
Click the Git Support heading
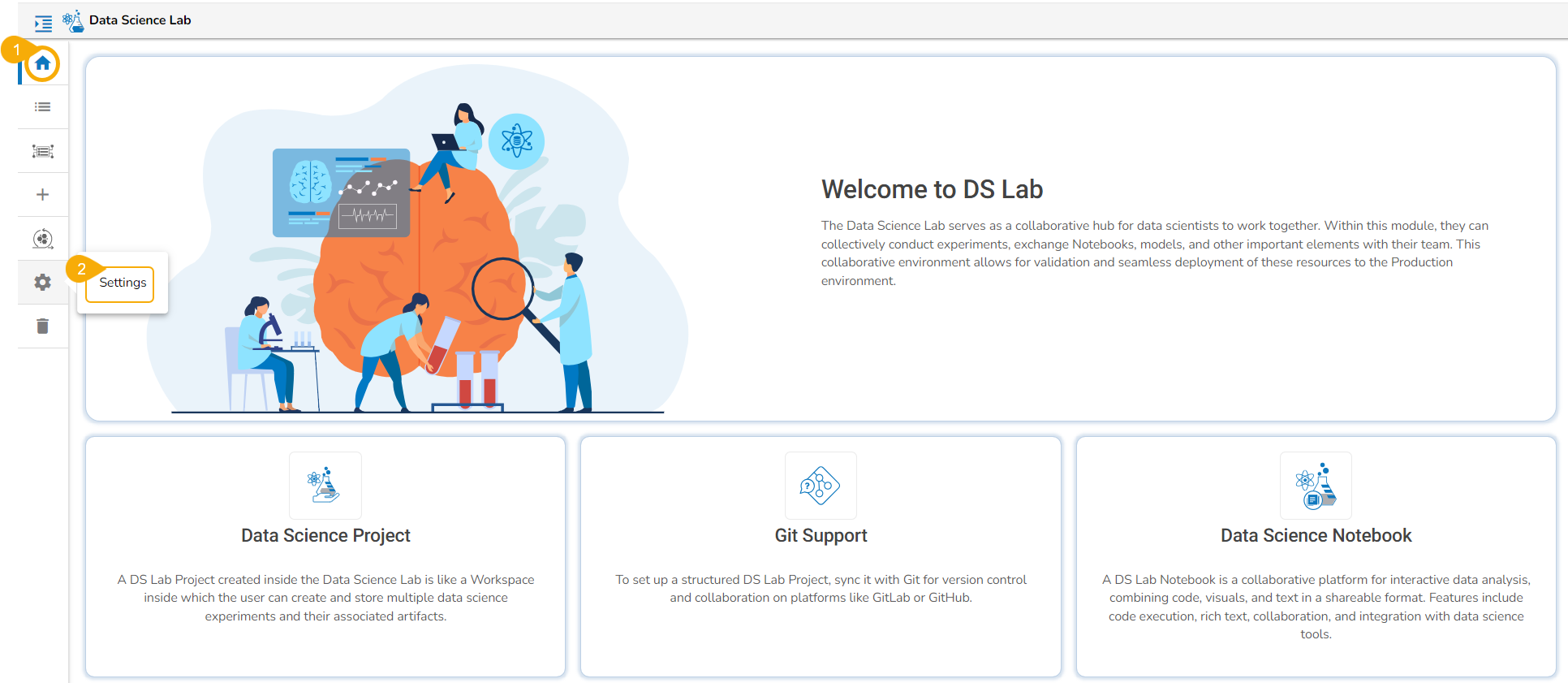point(821,536)
